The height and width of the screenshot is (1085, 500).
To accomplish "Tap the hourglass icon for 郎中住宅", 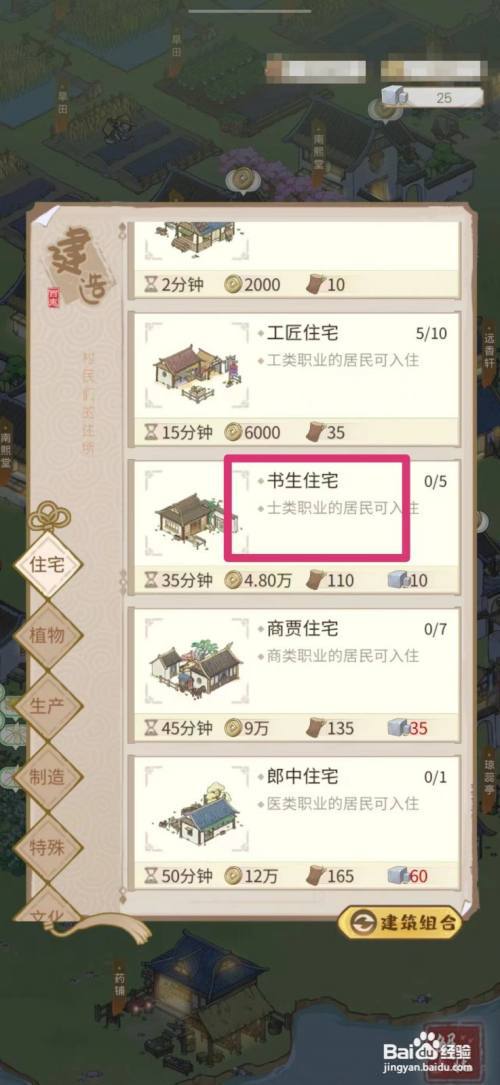I will point(151,876).
